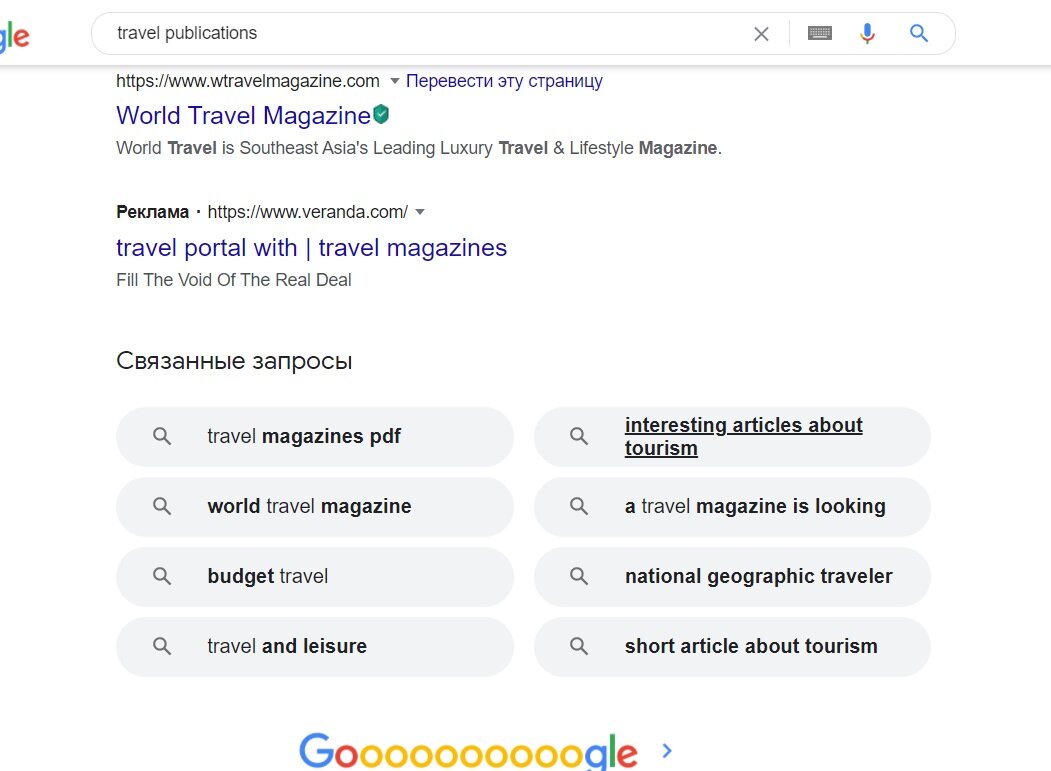1051x771 pixels.
Task: Go to next results page via chevron arrow
Action: coord(667,751)
